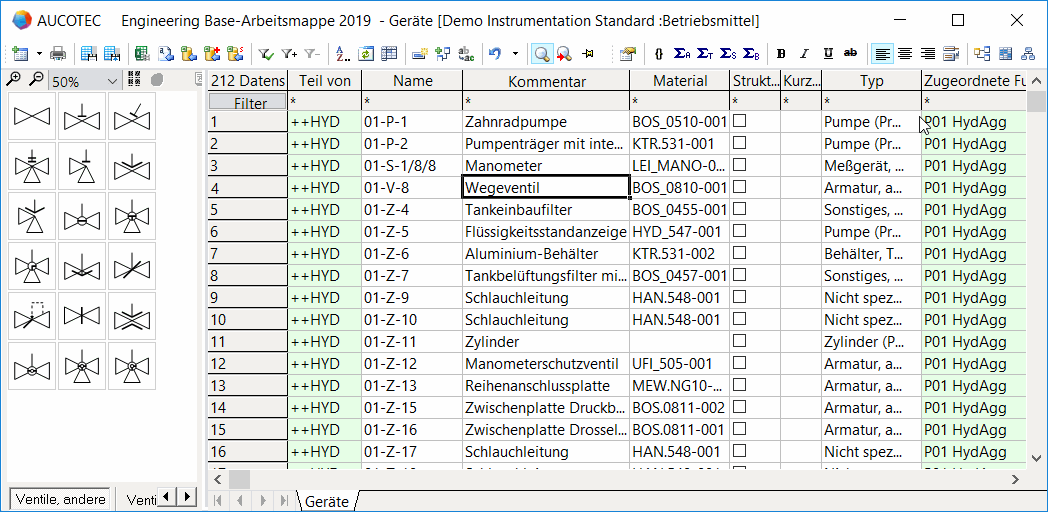1048x512 pixels.
Task: Click the printer icon in the toolbar
Action: point(58,54)
